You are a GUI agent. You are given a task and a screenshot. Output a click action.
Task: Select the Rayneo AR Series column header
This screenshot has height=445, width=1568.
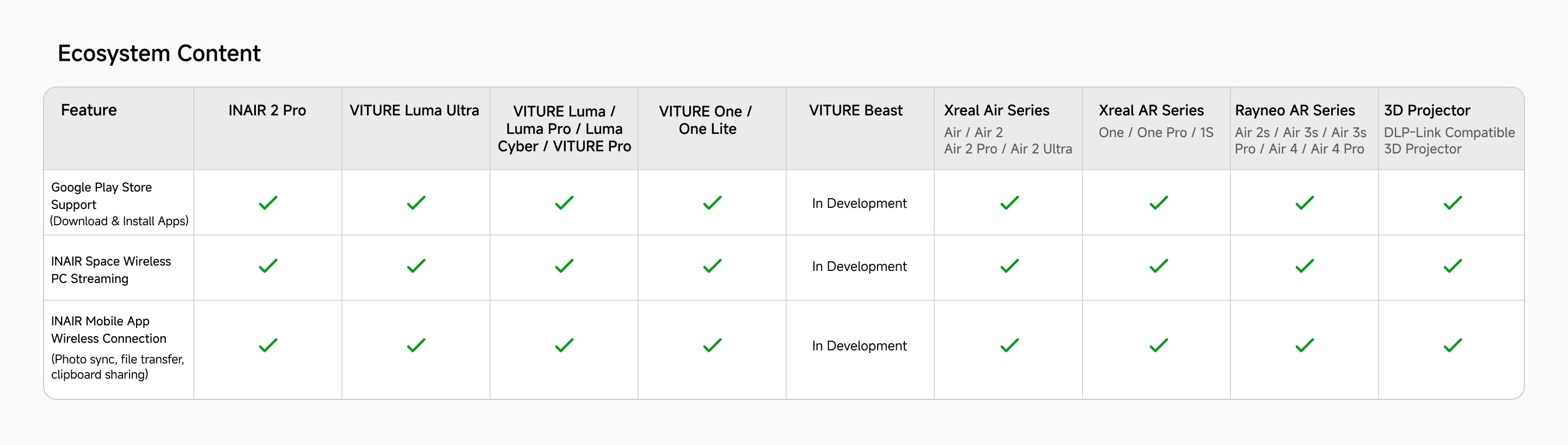coord(1295,110)
